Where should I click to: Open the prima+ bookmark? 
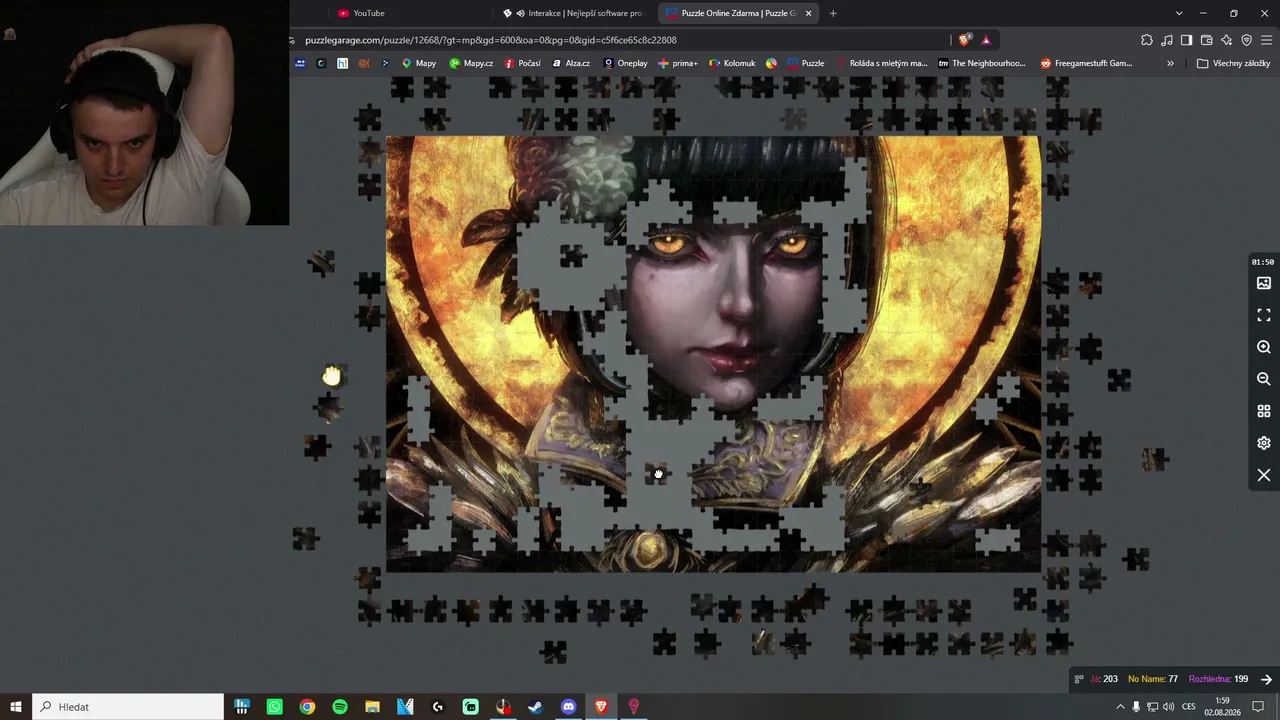coord(678,63)
